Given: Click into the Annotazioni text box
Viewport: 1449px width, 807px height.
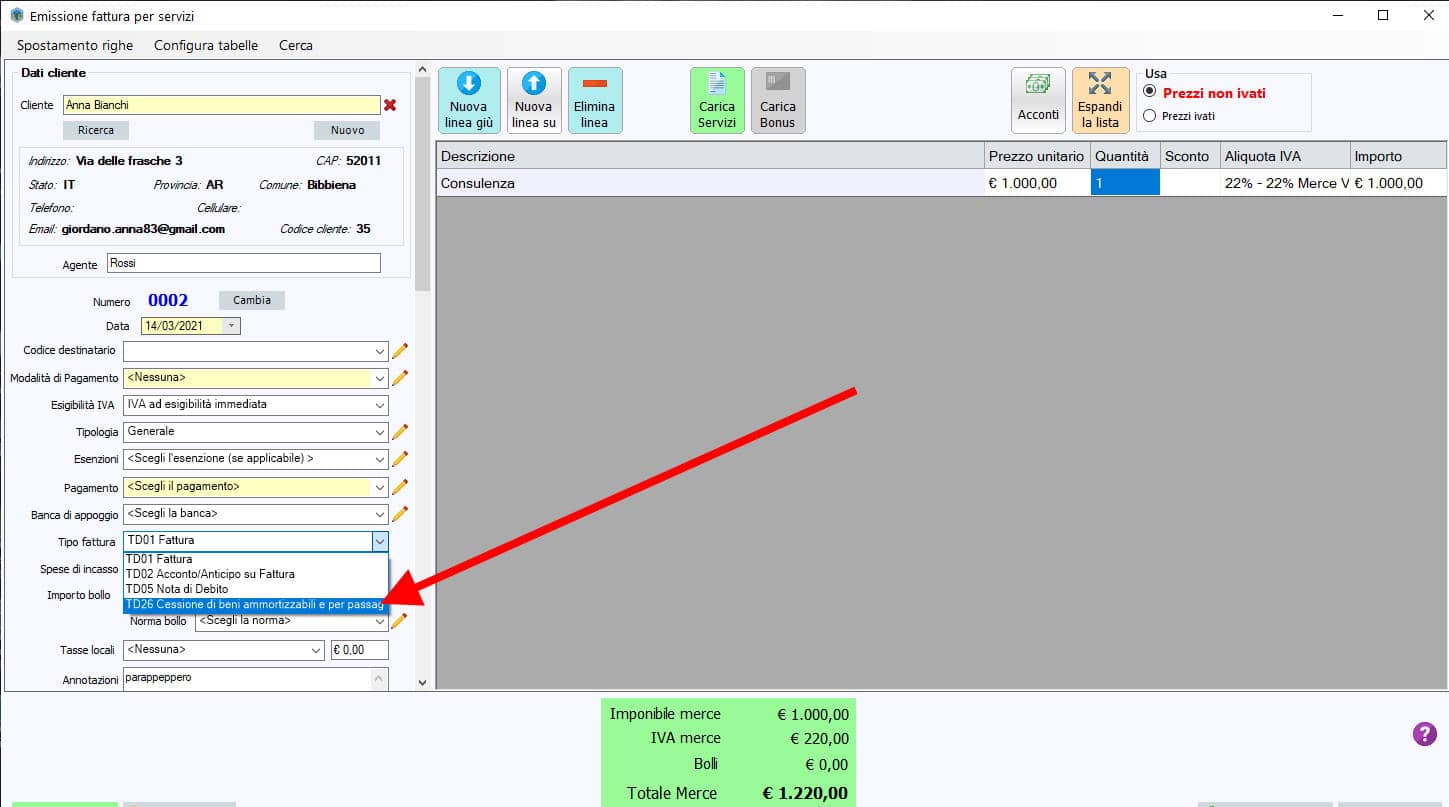Looking at the screenshot, I should pyautogui.click(x=247, y=678).
